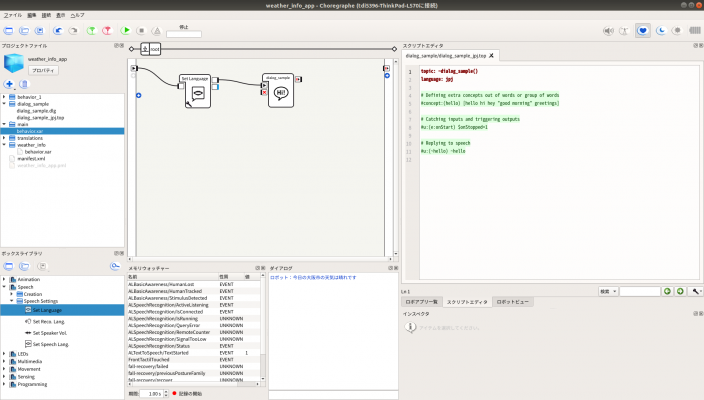
Task: Click the blue plus add-file icon
Action: [9, 85]
